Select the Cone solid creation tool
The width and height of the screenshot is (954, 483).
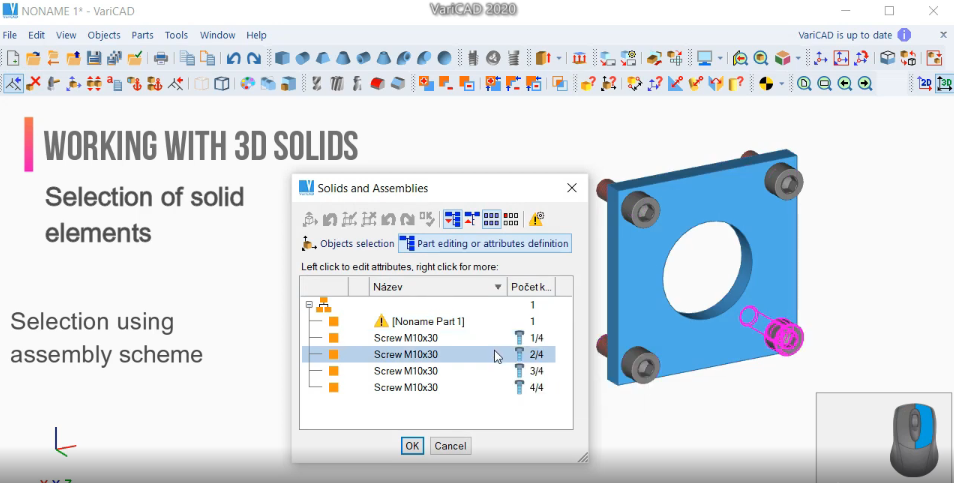click(x=343, y=58)
